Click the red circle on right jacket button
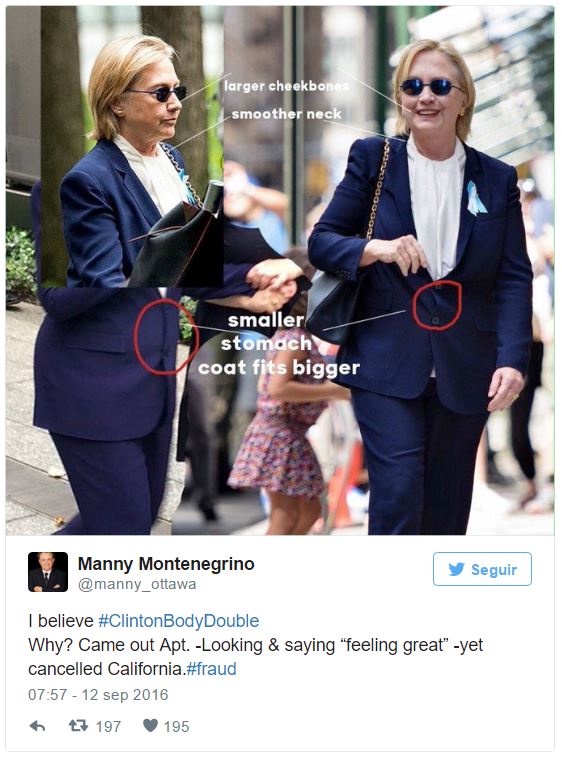Viewport: 562px width, 758px height. tap(437, 305)
